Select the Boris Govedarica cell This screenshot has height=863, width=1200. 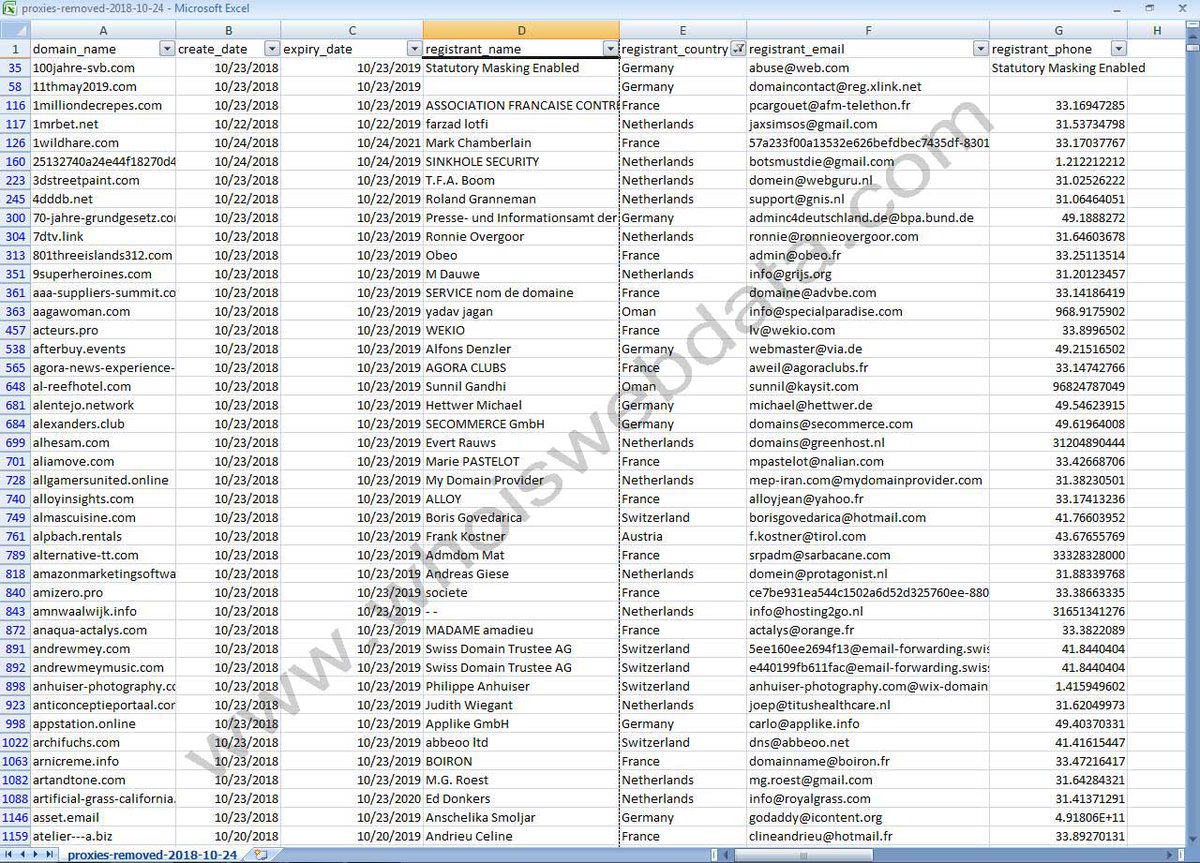point(521,518)
